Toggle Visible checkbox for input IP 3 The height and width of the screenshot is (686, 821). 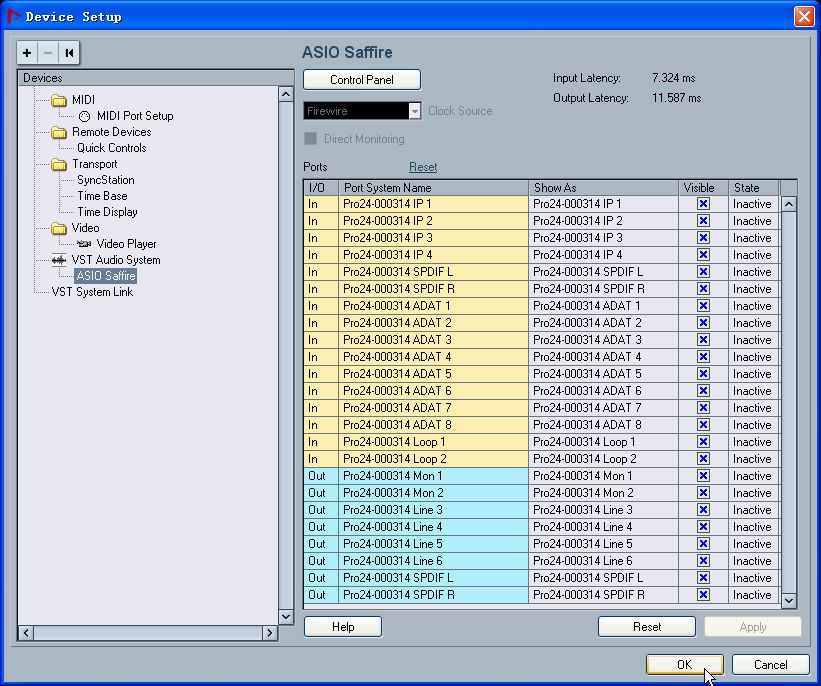[x=703, y=238]
